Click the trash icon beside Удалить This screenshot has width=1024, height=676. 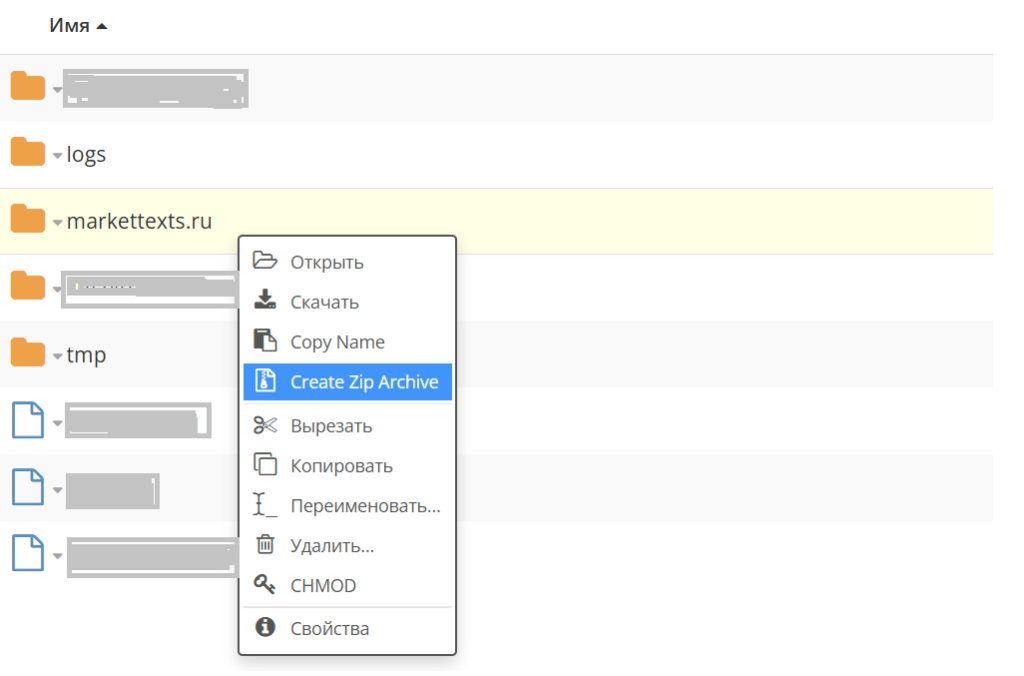tap(265, 545)
